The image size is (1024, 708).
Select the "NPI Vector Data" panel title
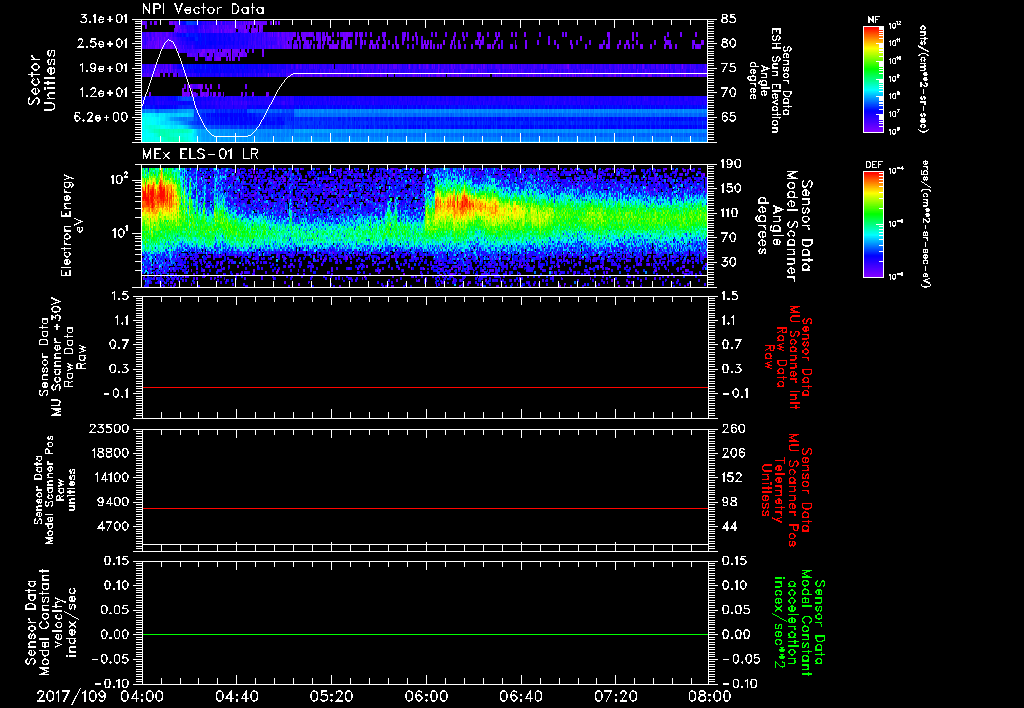203,9
